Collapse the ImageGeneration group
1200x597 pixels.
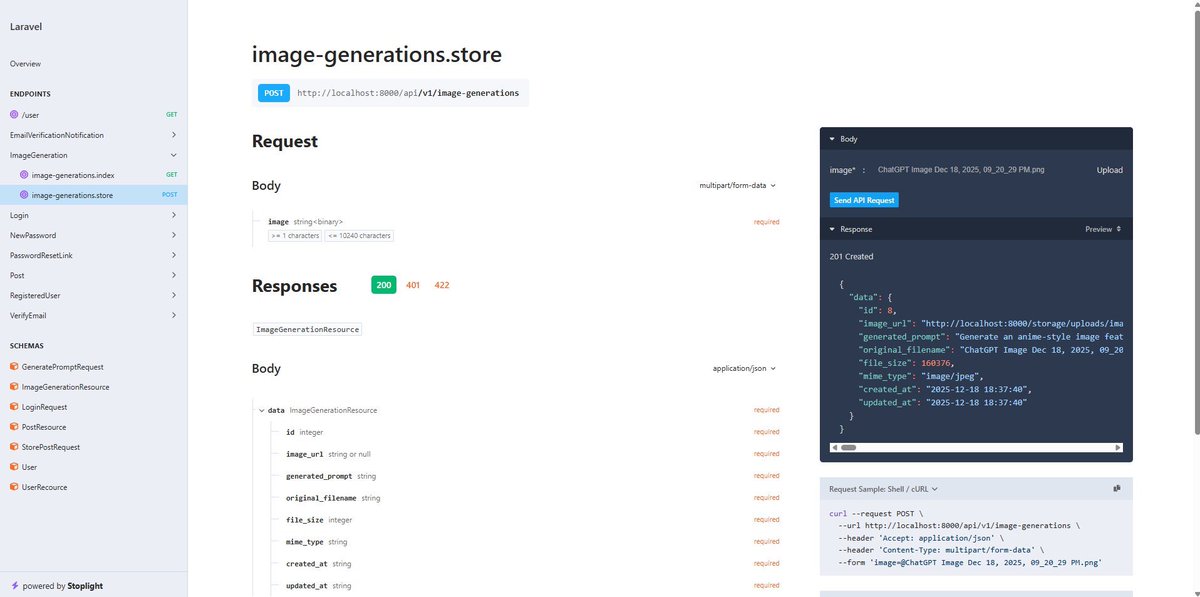pyautogui.click(x=174, y=155)
